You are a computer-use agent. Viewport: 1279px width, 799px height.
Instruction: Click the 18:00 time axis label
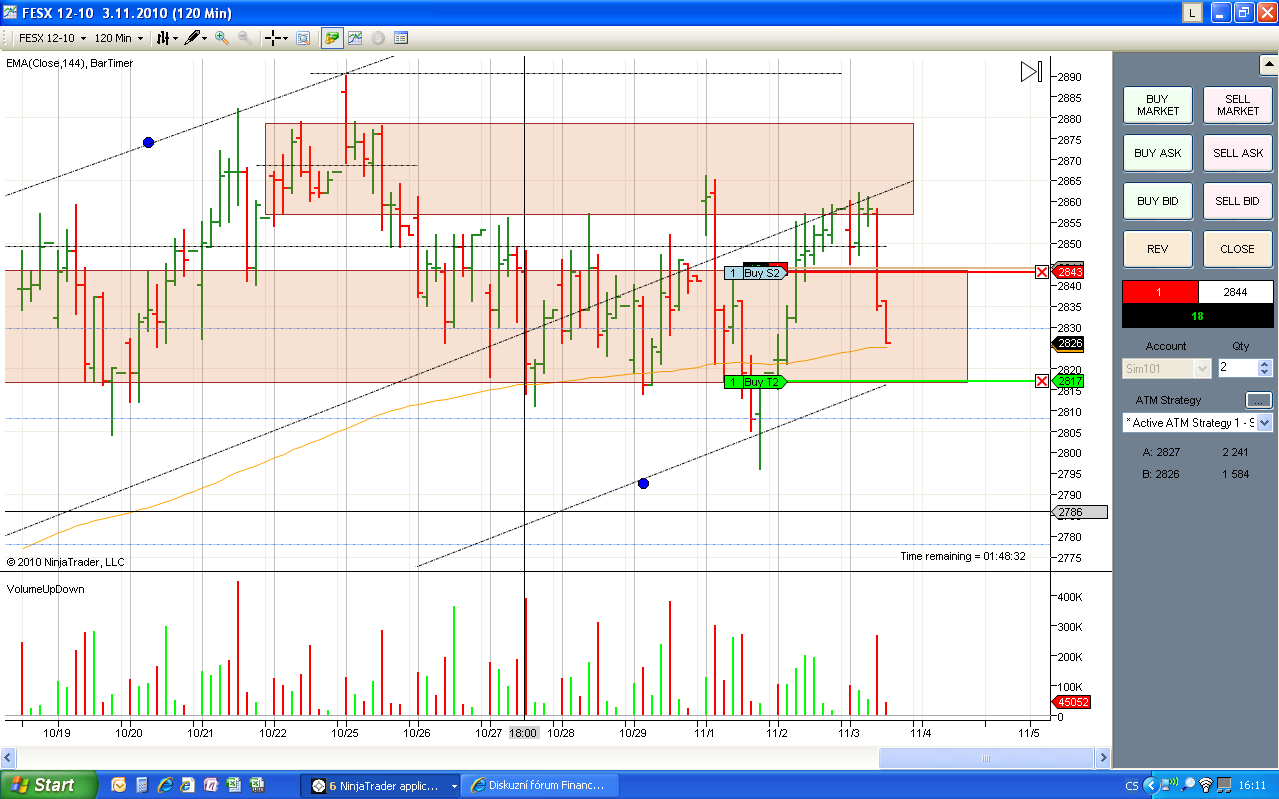click(x=523, y=733)
